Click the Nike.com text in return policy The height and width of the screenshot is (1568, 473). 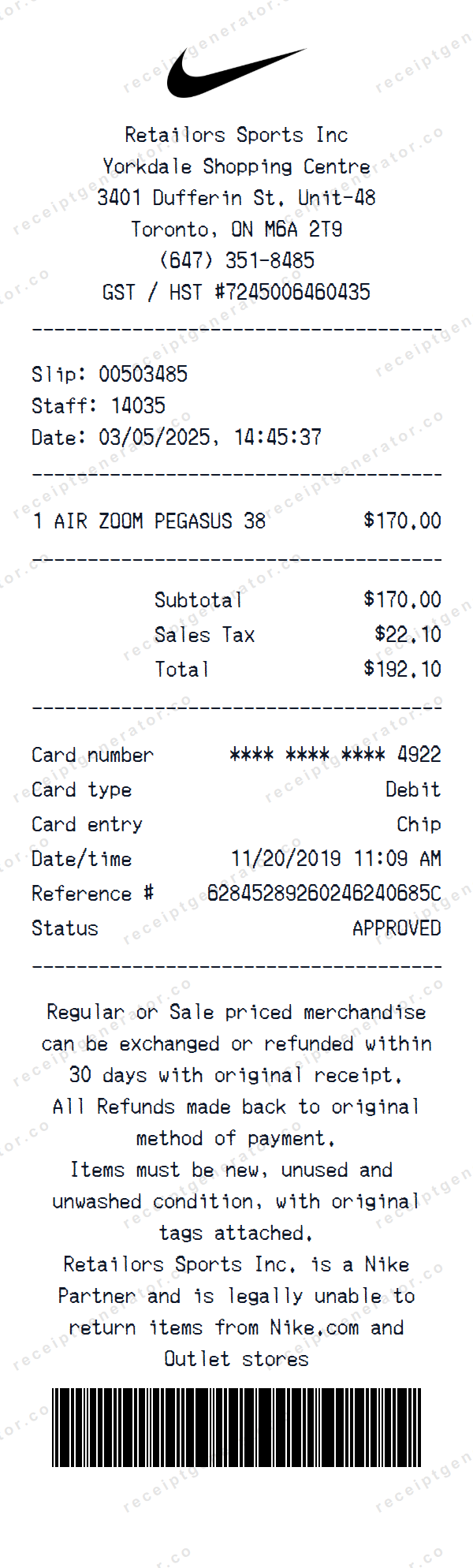314,1327
